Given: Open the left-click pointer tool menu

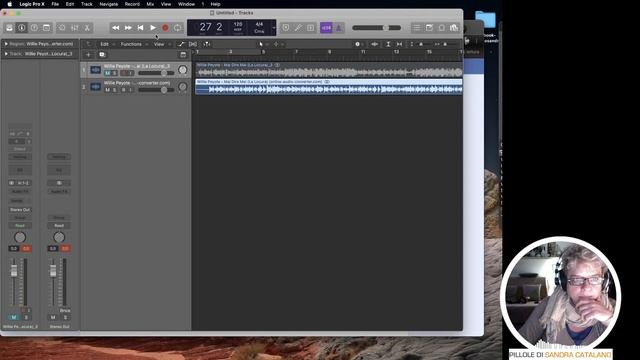Looking at the screenshot, I should pyautogui.click(x=262, y=44).
